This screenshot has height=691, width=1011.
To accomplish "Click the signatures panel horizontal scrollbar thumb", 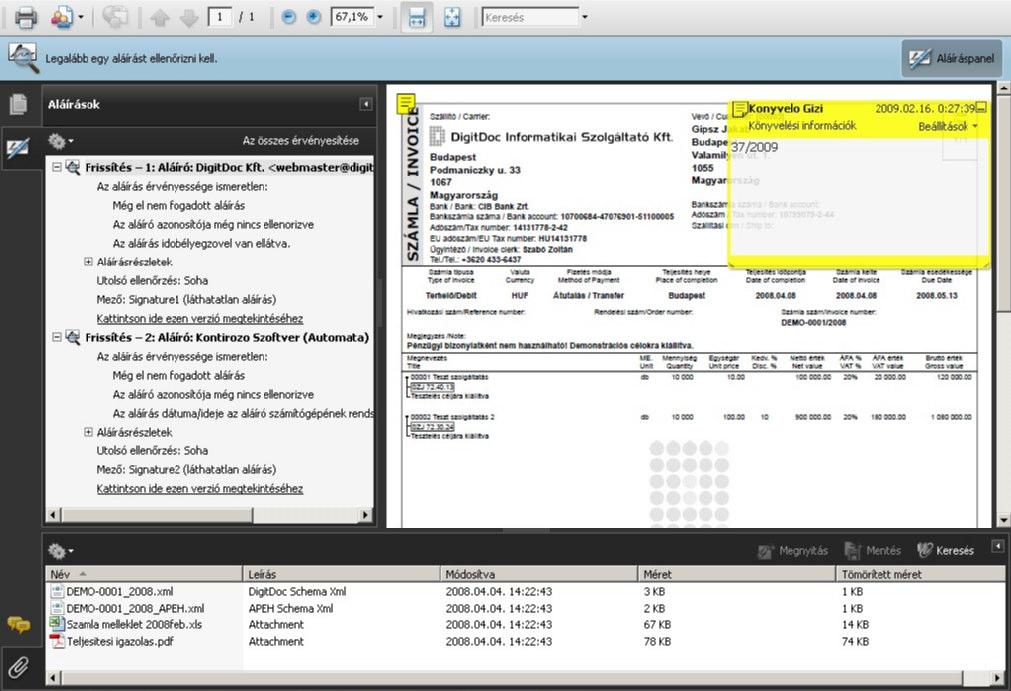I will click(x=157, y=515).
